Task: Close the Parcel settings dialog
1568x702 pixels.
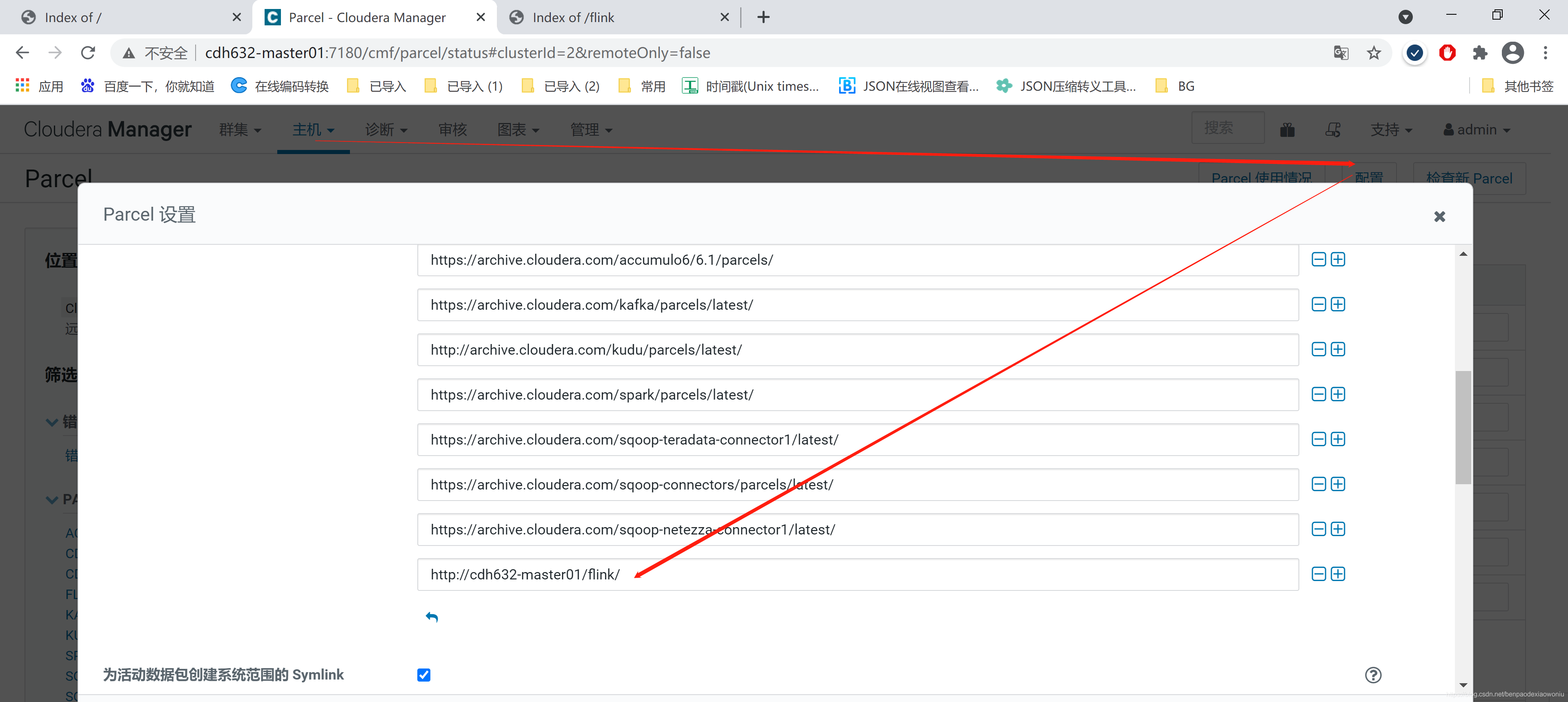Action: 1439,216
